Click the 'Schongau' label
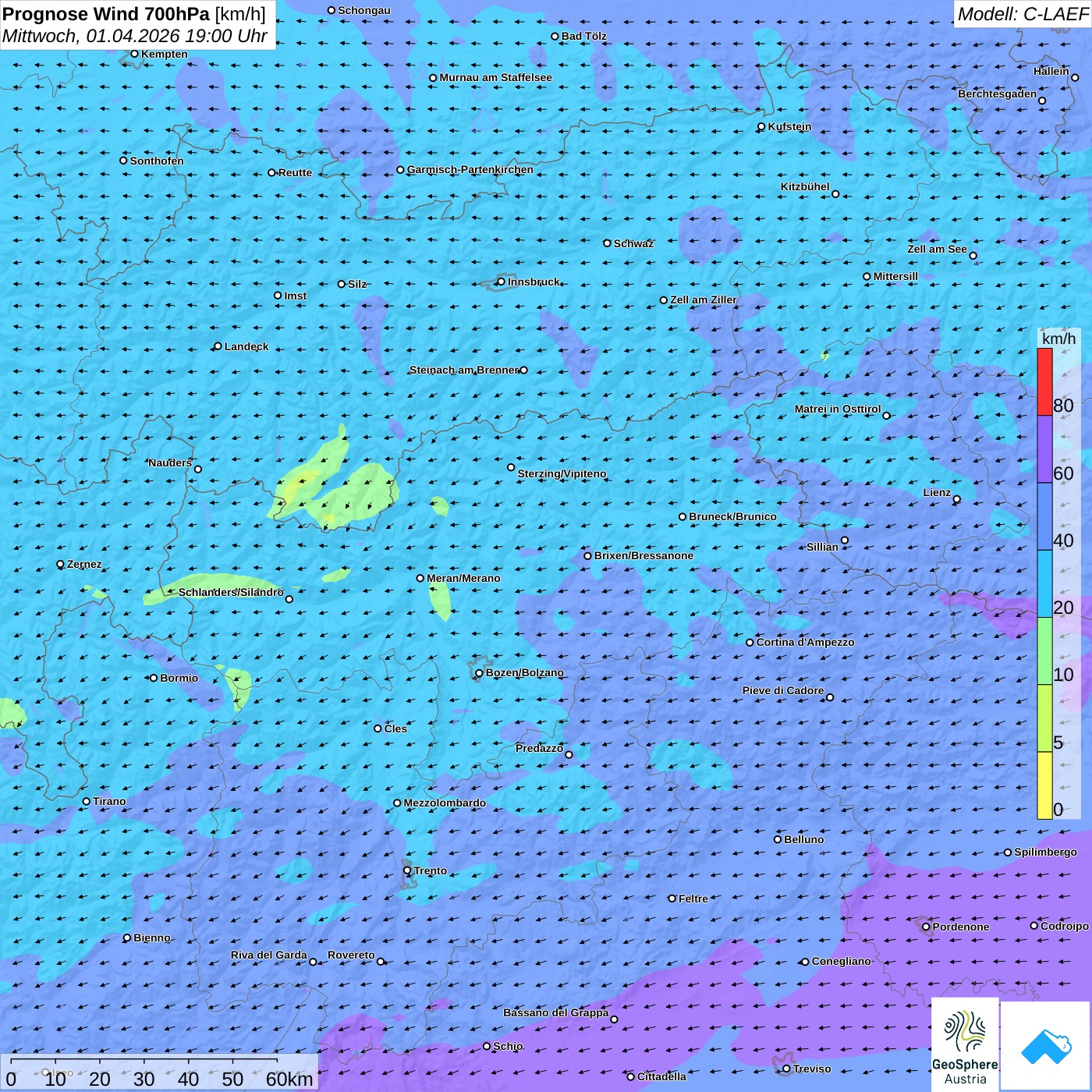Image resolution: width=1092 pixels, height=1092 pixels. pos(364,10)
